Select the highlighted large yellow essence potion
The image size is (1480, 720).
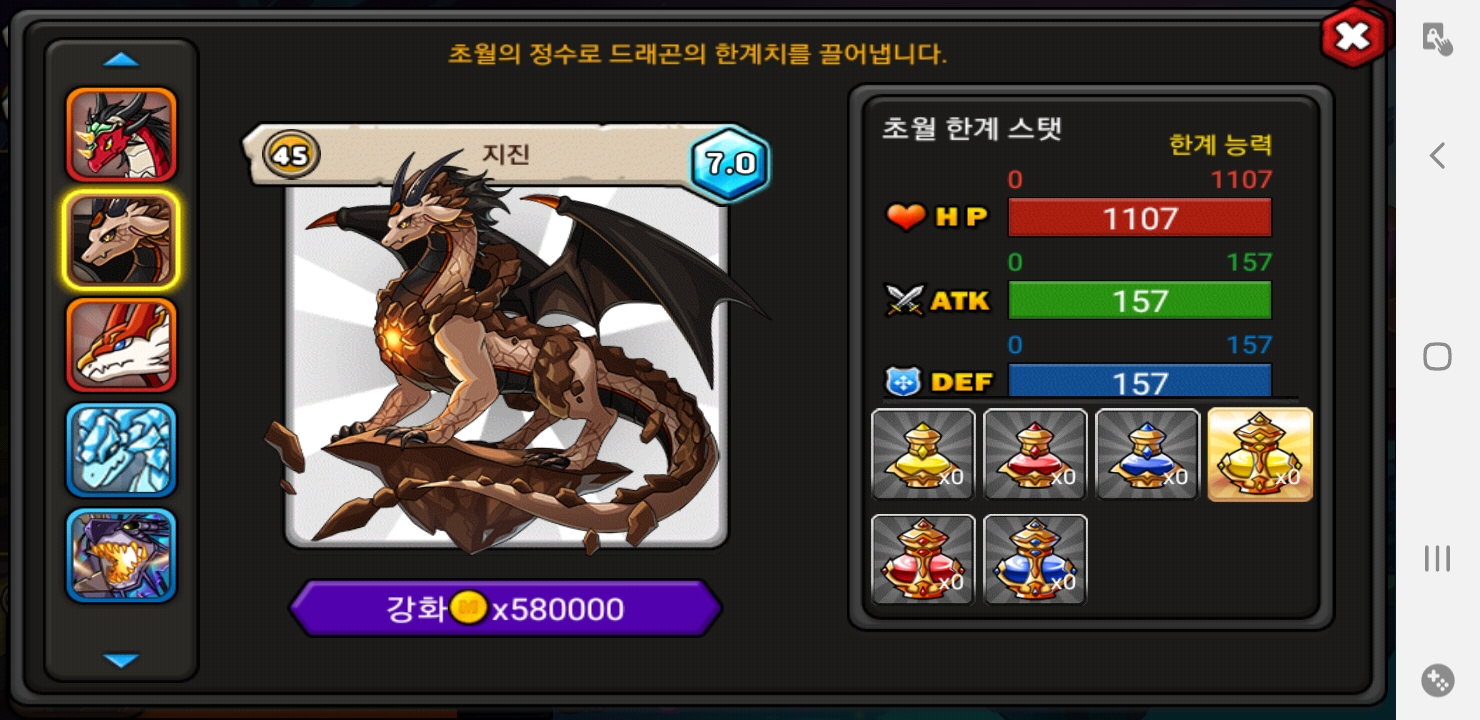(1260, 454)
